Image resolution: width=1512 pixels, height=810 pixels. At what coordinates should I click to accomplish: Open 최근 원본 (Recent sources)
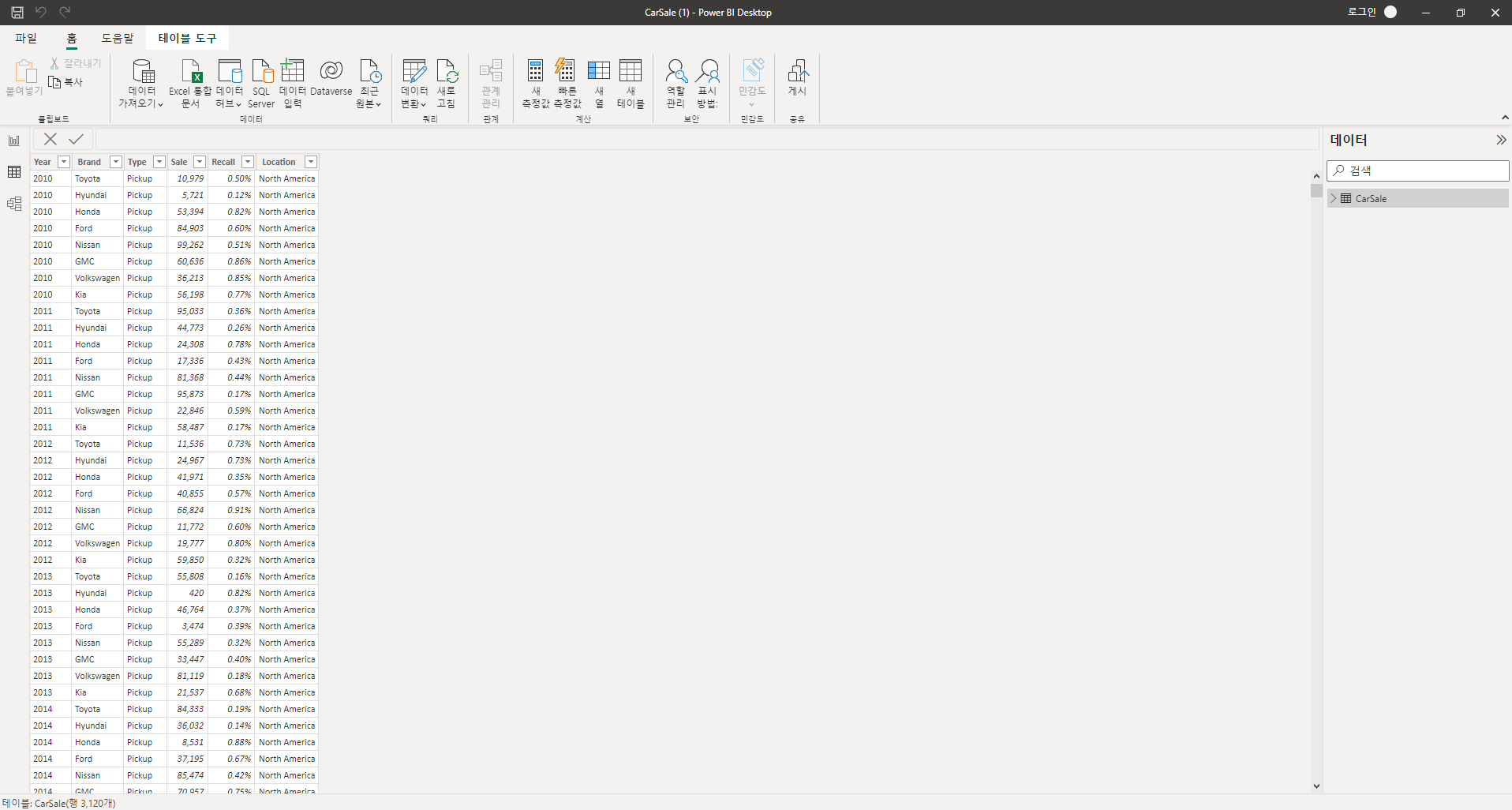(369, 84)
